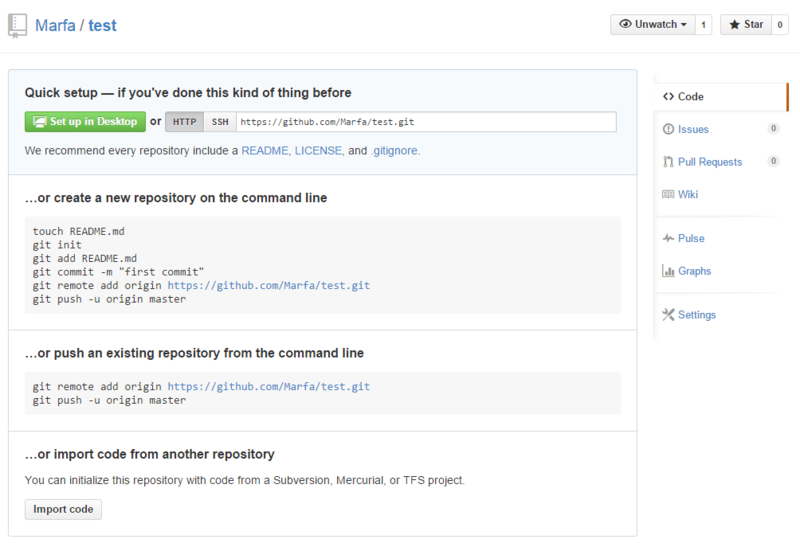Click the Code brackets icon
This screenshot has width=800, height=543.
[x=668, y=96]
